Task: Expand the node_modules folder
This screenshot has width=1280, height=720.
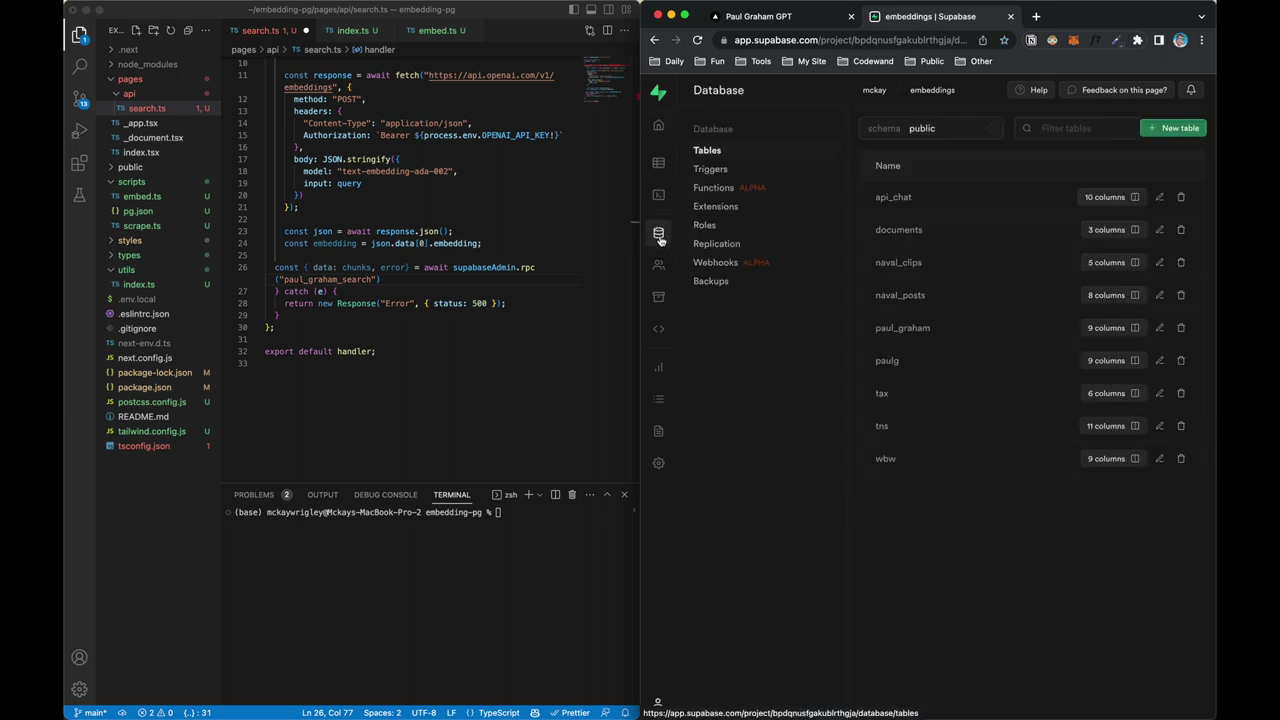Action: point(147,64)
